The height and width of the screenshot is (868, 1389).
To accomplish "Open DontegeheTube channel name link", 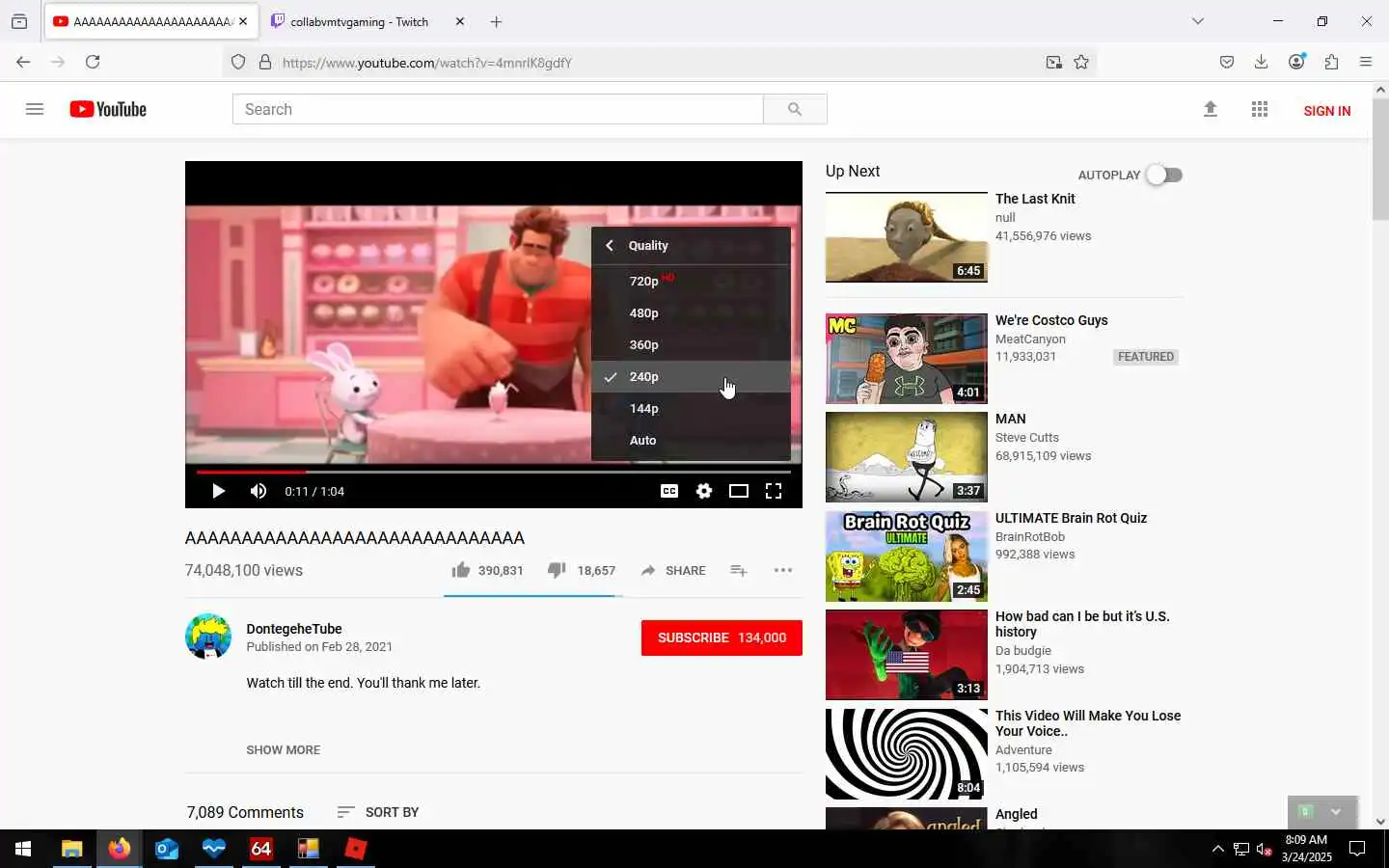I will (x=294, y=629).
